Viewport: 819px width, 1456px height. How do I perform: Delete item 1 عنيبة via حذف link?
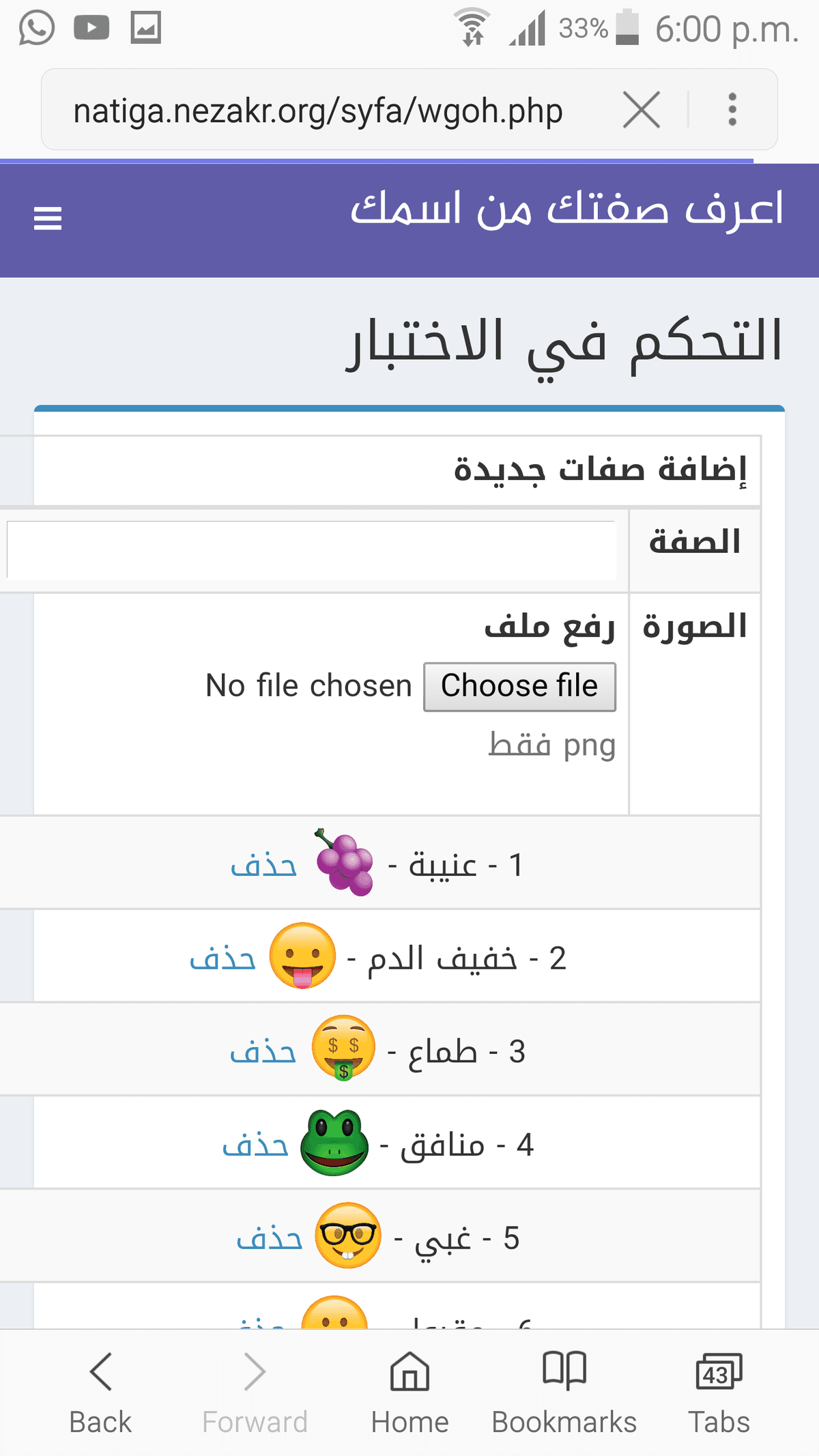263,866
